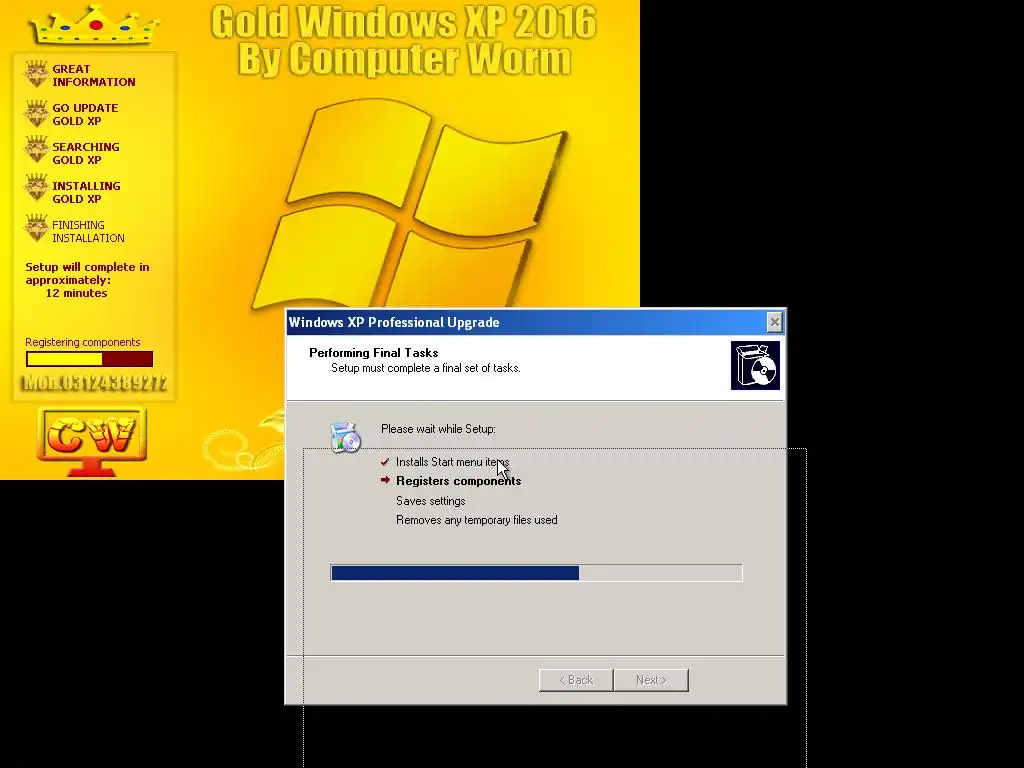
Task: Click the crown icon beside FINISHING INSTALLATION
Action: tap(37, 229)
